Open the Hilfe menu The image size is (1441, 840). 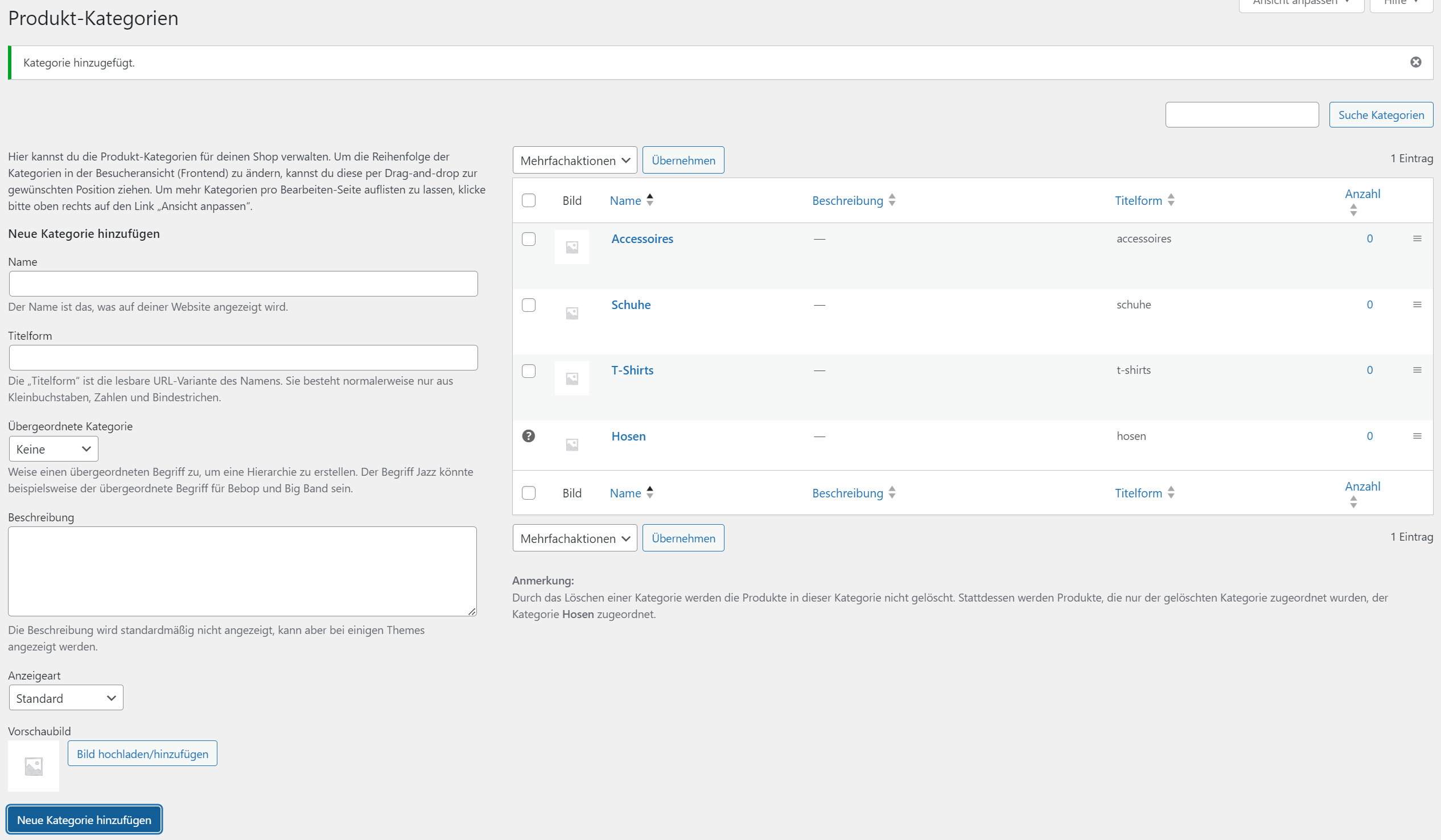pos(1400,3)
